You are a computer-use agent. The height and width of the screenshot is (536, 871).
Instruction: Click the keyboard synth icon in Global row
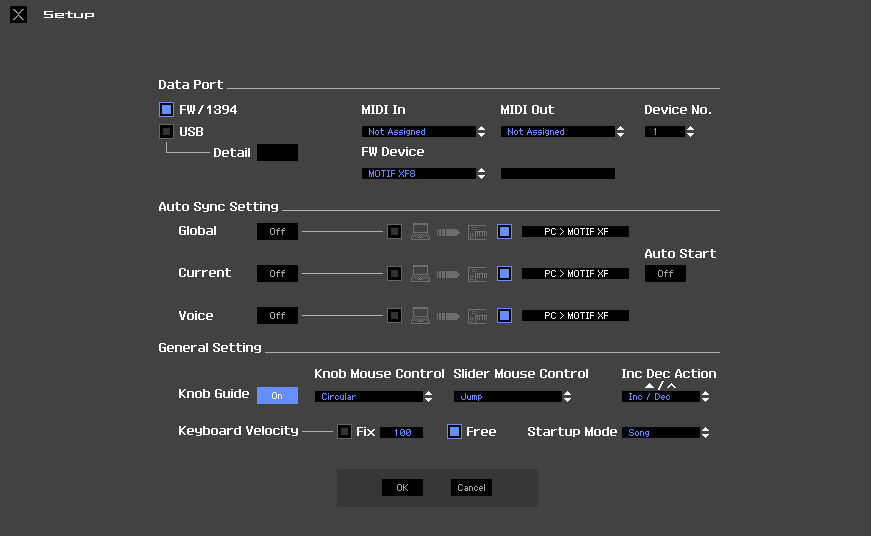477,232
